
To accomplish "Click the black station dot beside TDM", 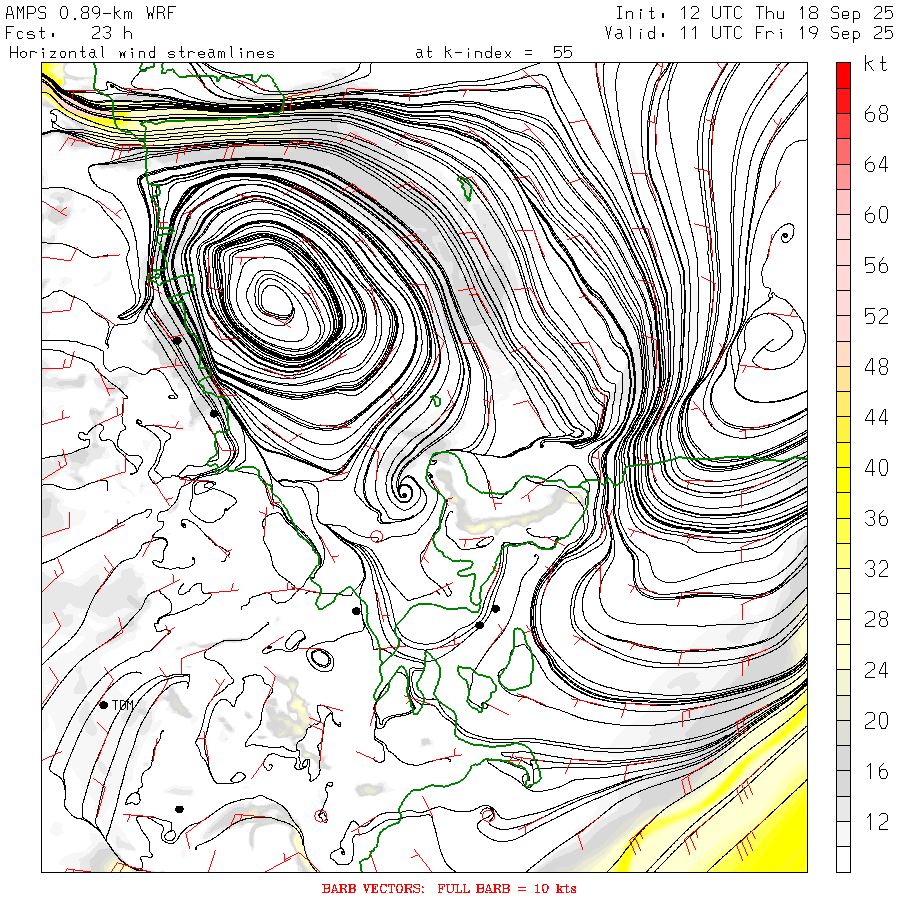I will tap(104, 705).
